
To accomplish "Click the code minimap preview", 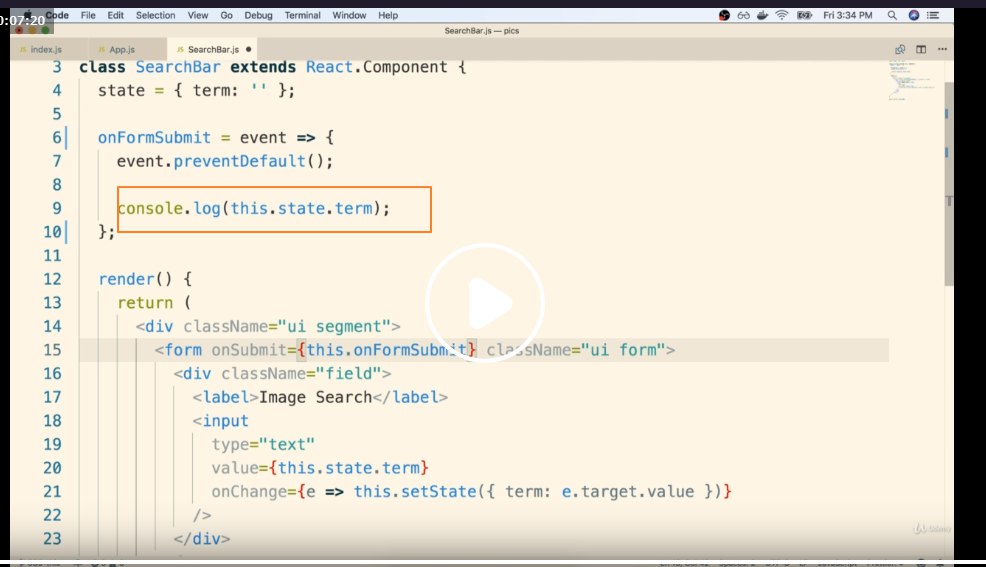I will 911,80.
